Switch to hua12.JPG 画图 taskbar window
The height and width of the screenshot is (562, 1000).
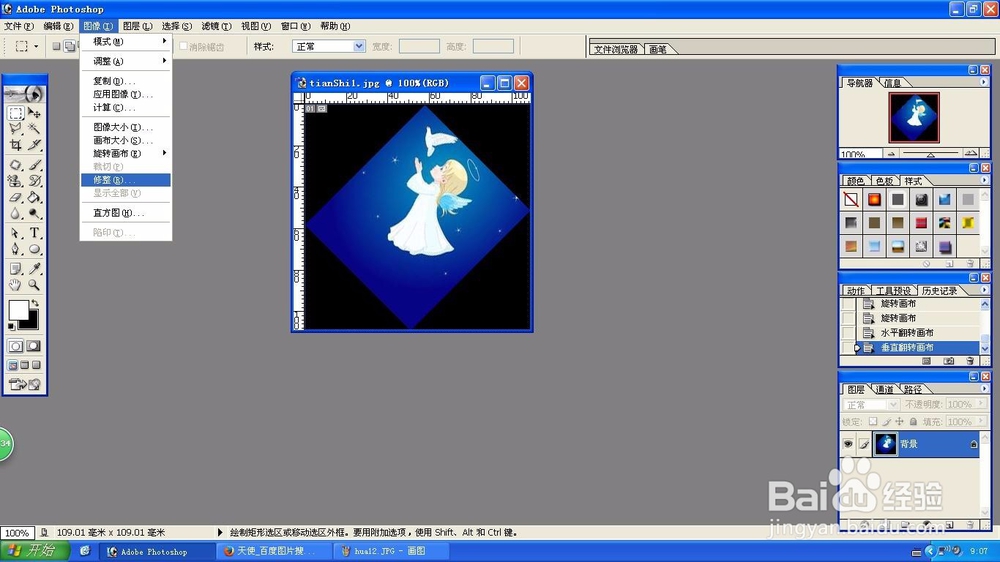coord(392,551)
